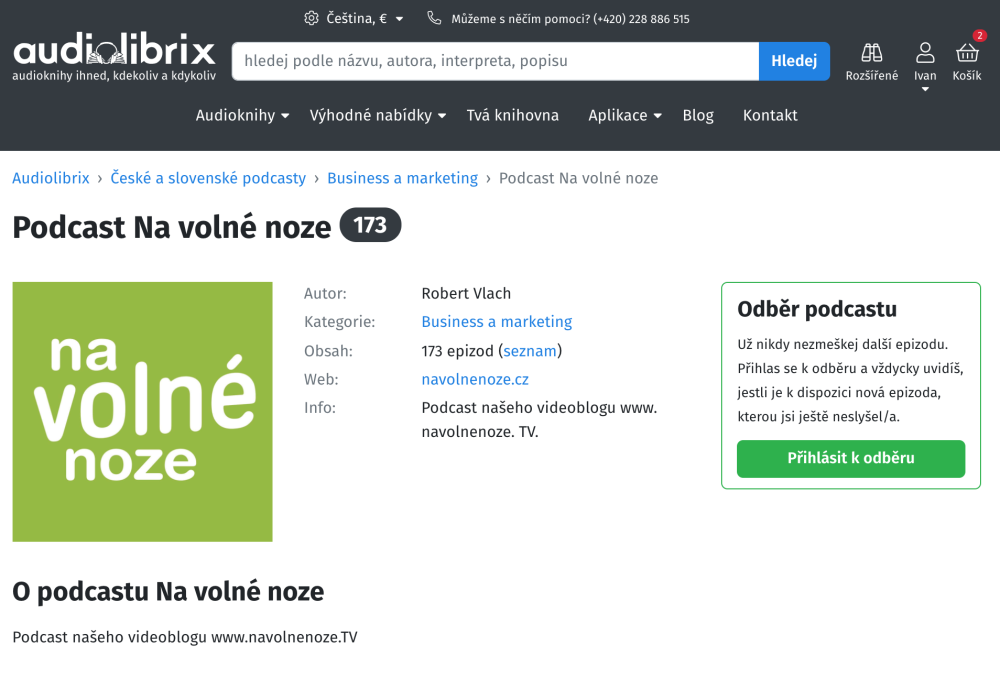Click the O podcastu Na volné noze heading
This screenshot has height=678, width=1000.
click(x=168, y=592)
